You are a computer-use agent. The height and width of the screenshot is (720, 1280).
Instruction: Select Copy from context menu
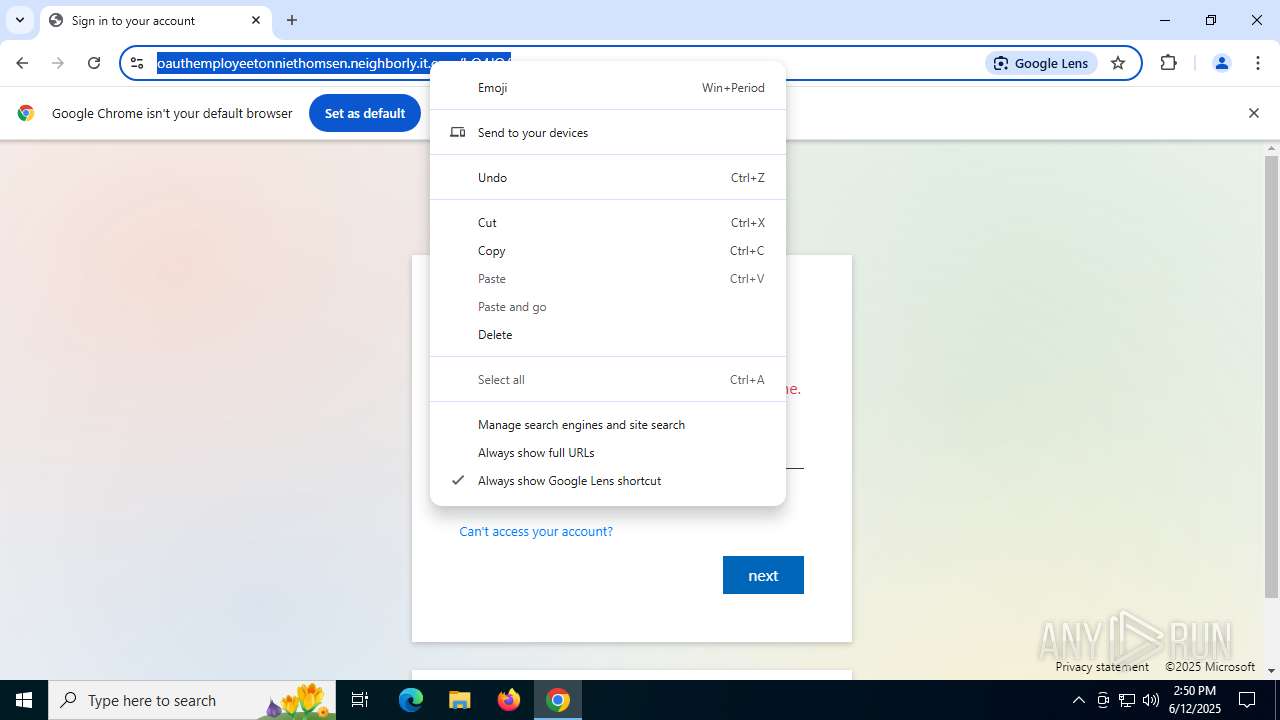coord(608,251)
